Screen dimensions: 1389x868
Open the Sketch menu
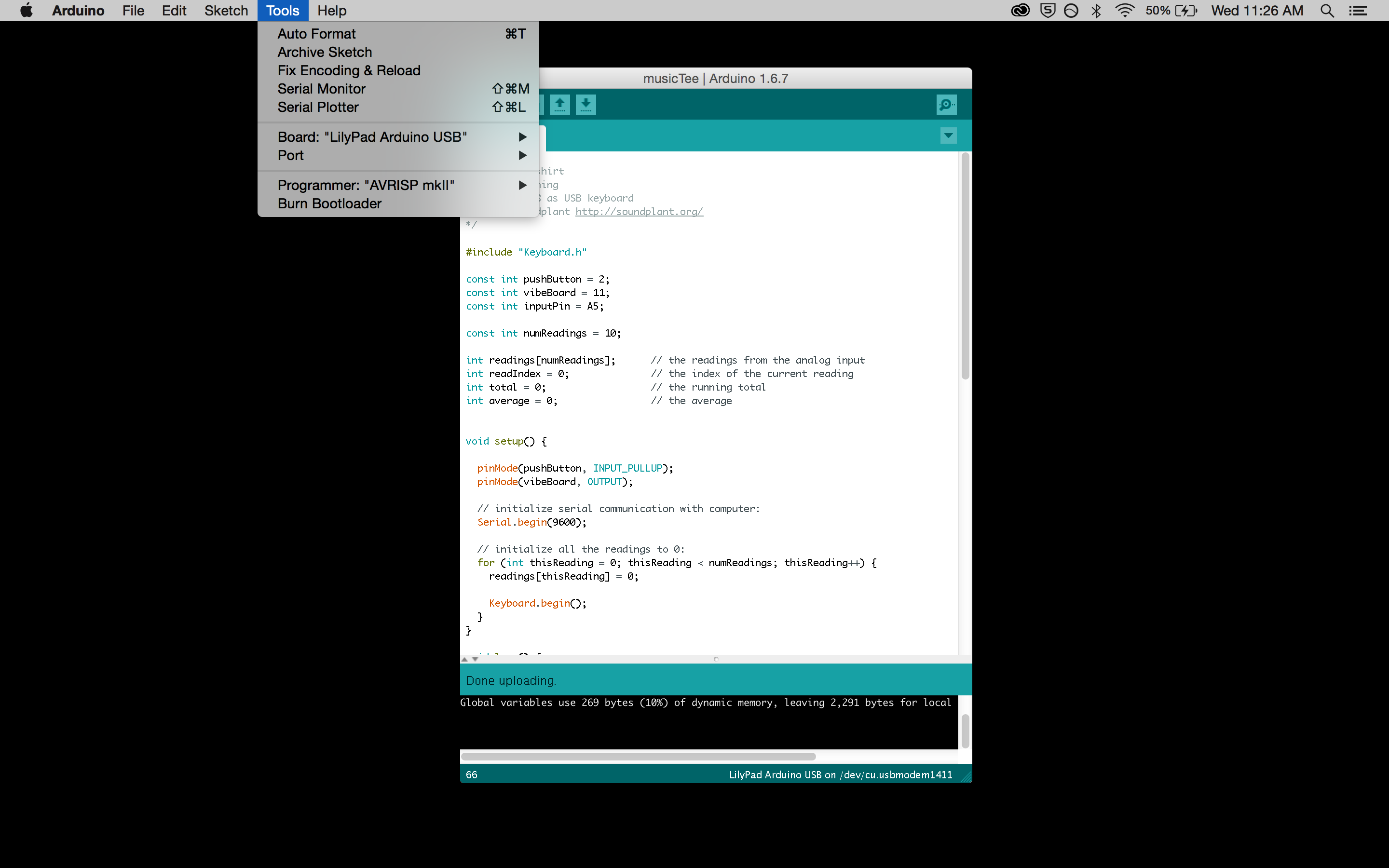pyautogui.click(x=226, y=10)
